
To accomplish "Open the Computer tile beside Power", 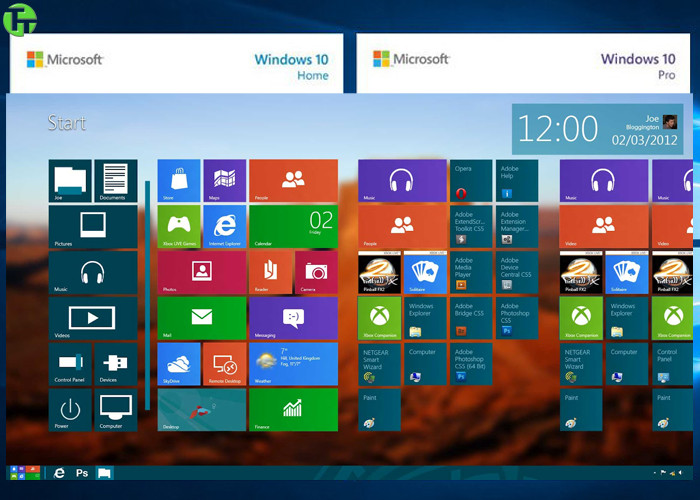I will 116,410.
